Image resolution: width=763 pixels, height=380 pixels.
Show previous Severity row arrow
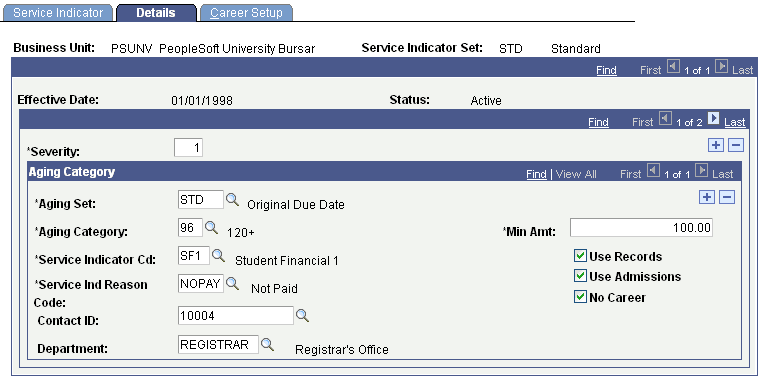click(665, 118)
